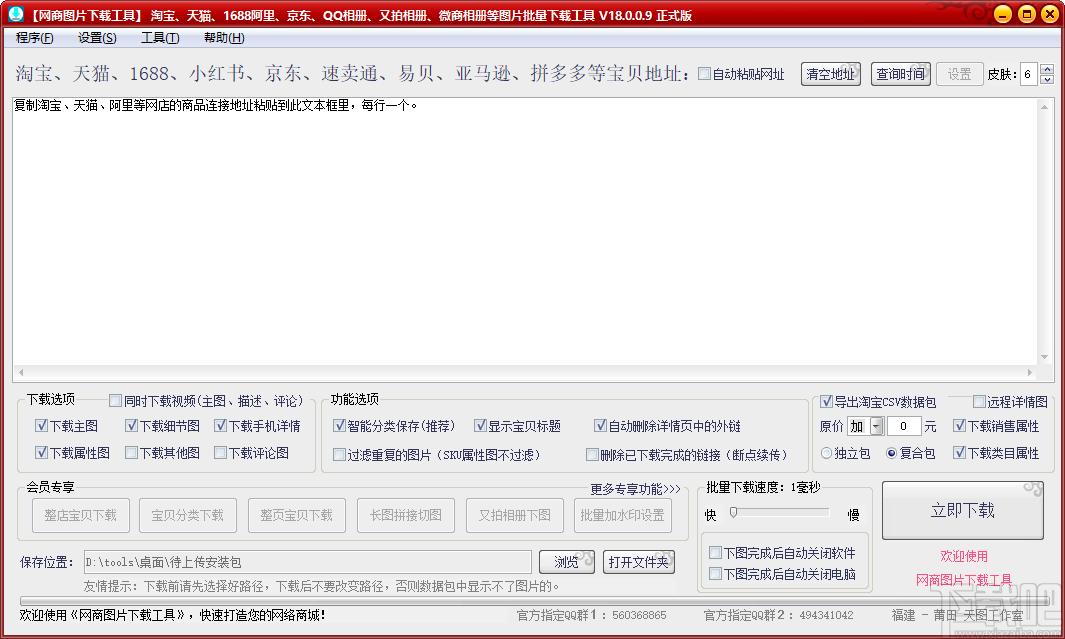This screenshot has width=1065, height=639.
Task: Increase skin number with up arrow
Action: [1047, 69]
